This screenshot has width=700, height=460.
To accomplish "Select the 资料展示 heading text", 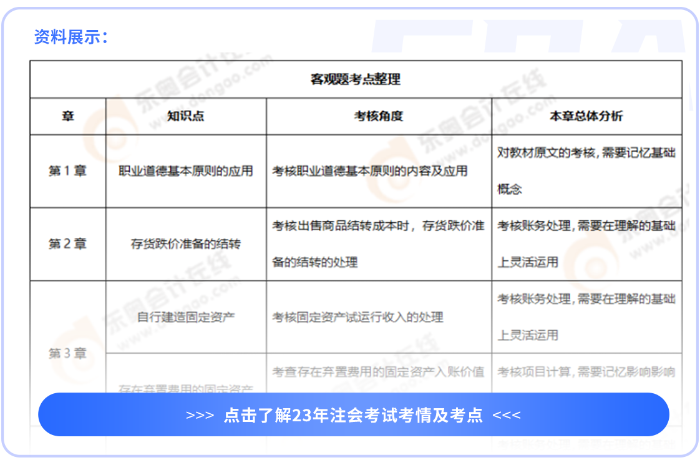I will [70, 38].
